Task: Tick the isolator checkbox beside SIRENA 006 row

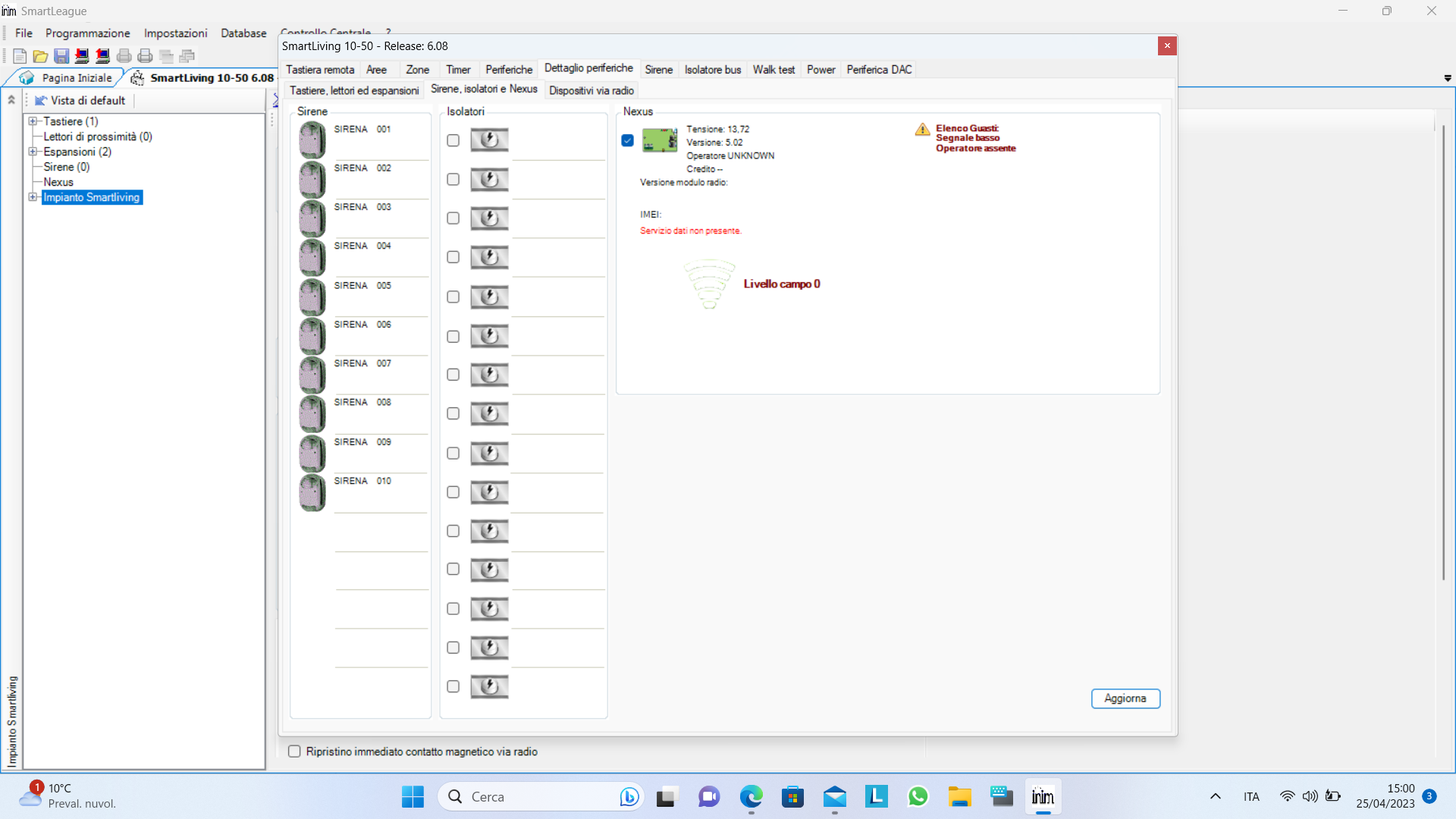Action: coord(453,337)
